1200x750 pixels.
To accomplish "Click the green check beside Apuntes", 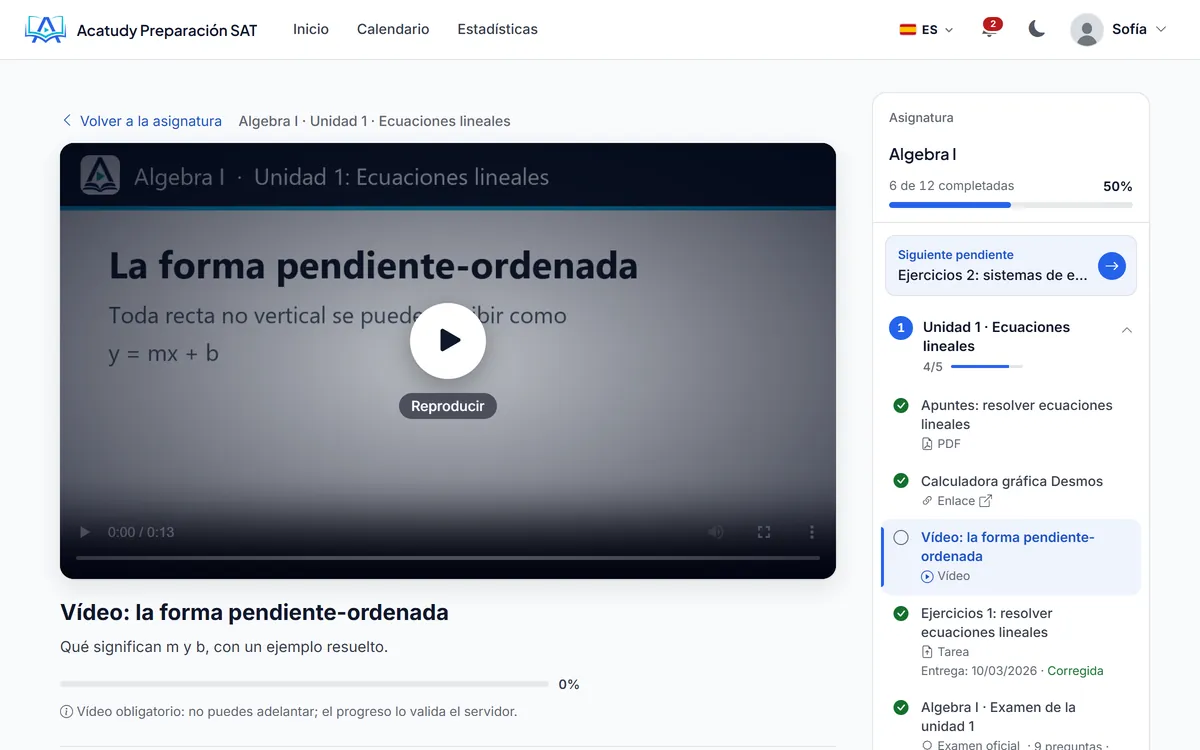I will pyautogui.click(x=901, y=406).
